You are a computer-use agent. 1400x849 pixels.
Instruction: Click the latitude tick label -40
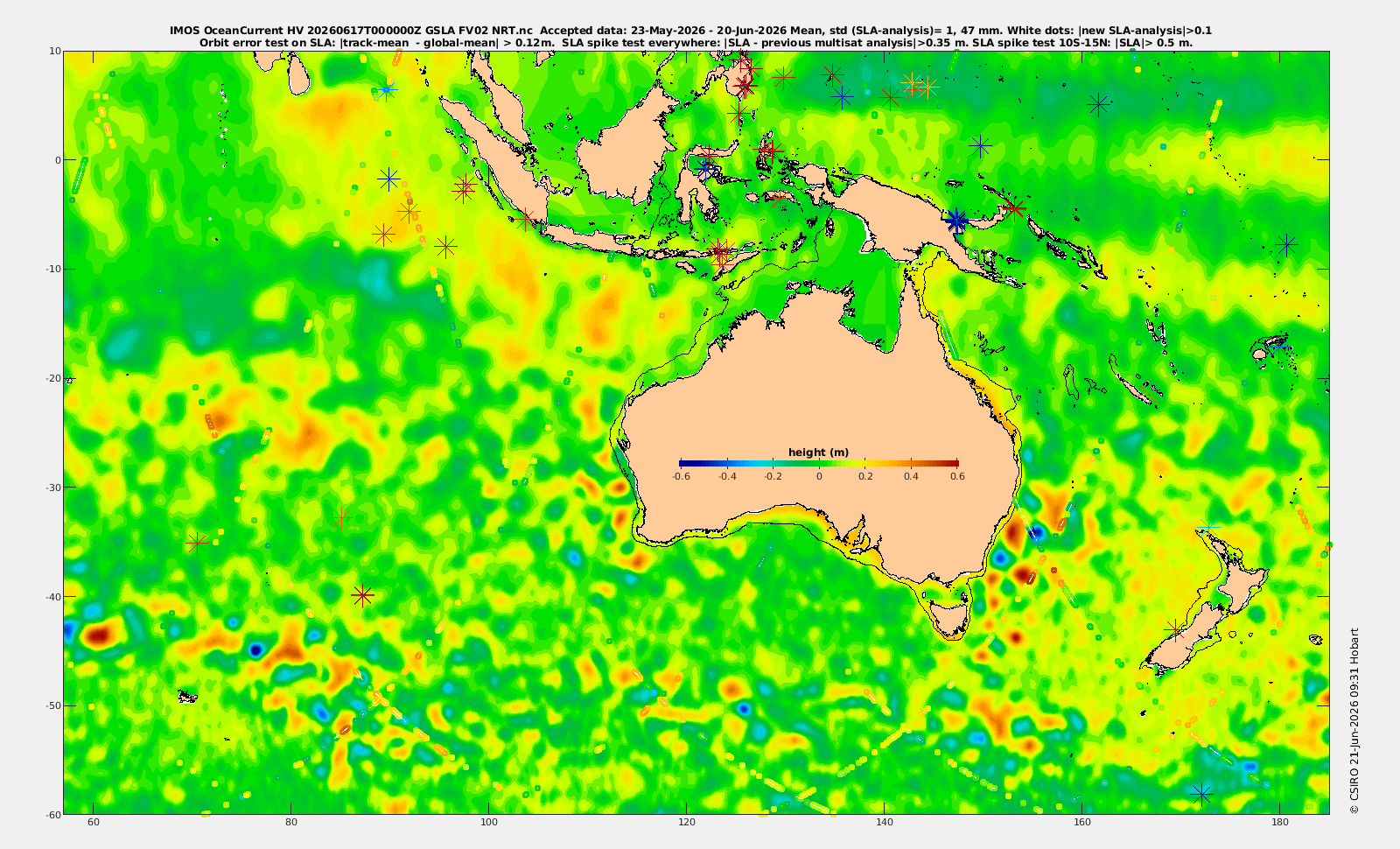pos(52,596)
